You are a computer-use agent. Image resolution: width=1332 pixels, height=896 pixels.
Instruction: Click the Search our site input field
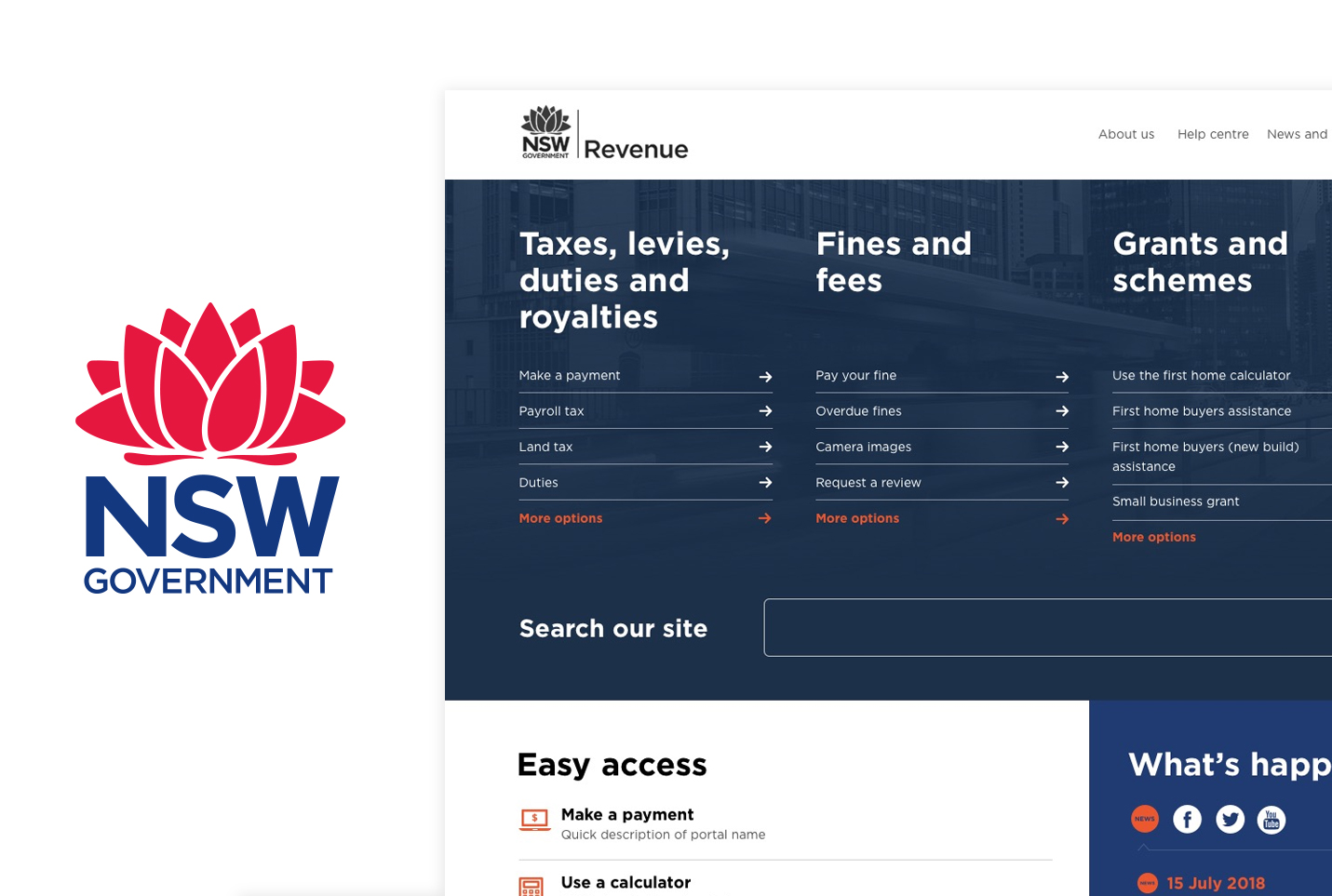(x=1048, y=628)
